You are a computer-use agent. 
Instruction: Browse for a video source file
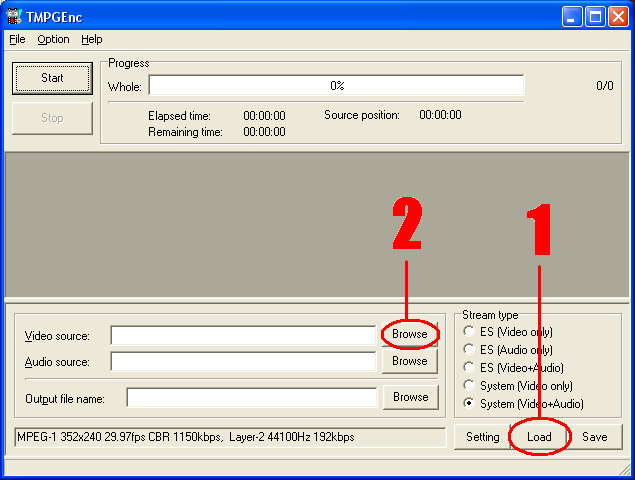[410, 334]
